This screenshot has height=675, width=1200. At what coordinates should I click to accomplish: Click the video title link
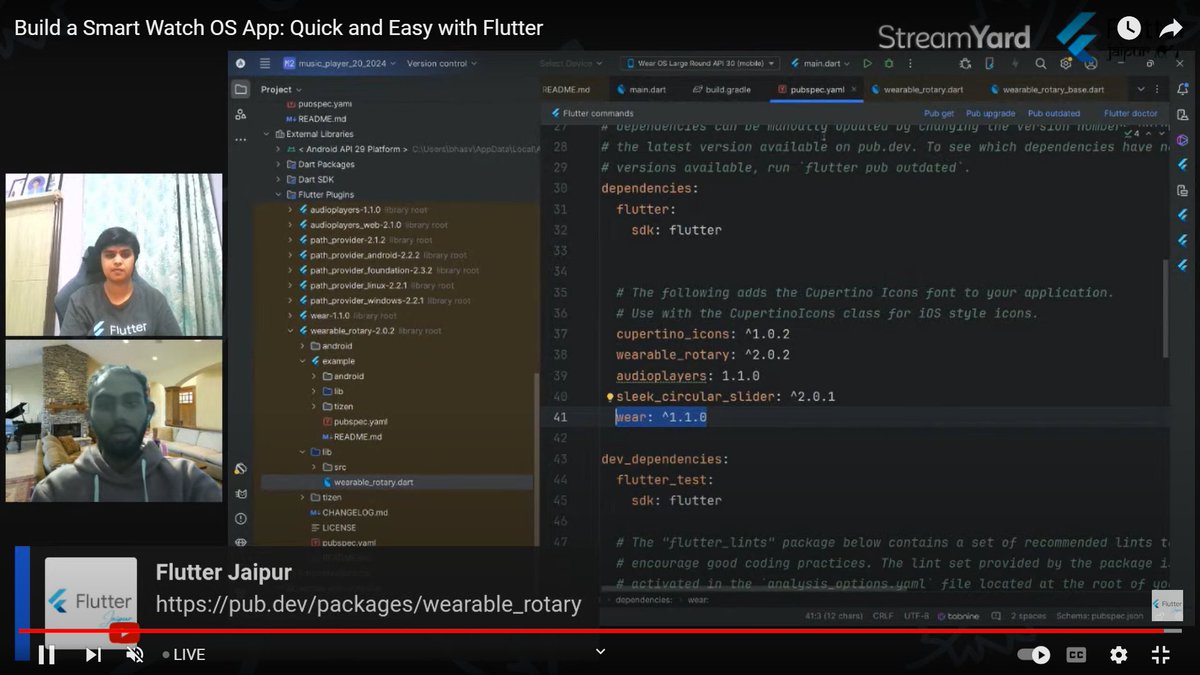[x=279, y=28]
